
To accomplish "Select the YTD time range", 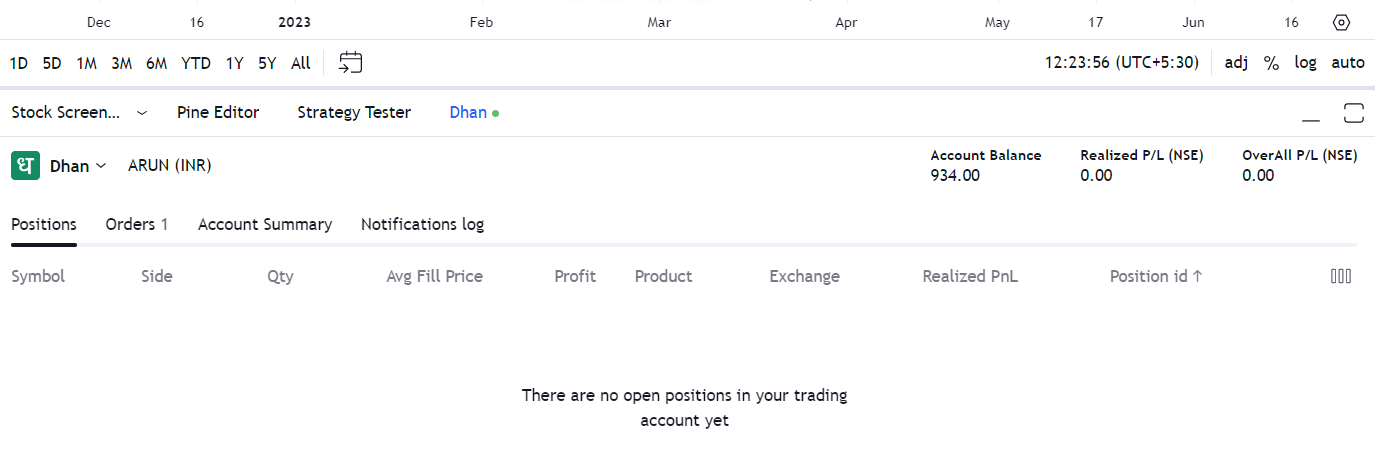I will (196, 63).
